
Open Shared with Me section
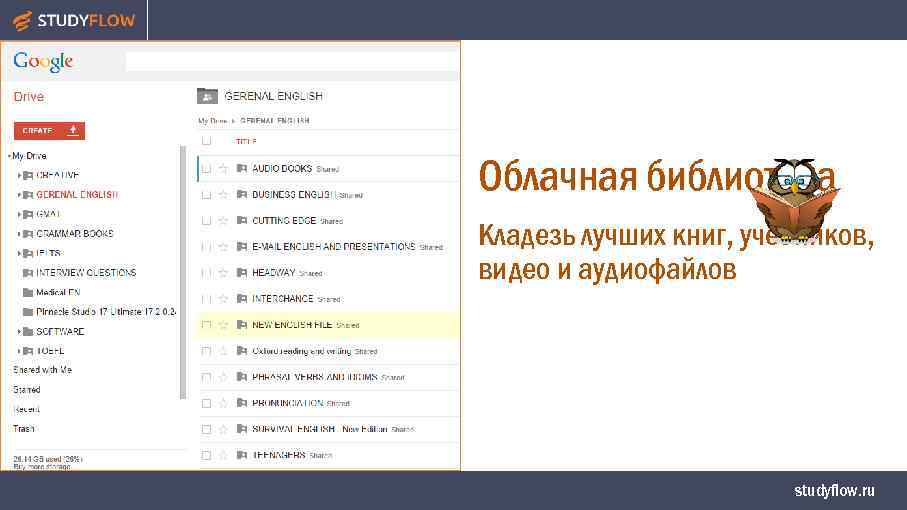tap(42, 370)
